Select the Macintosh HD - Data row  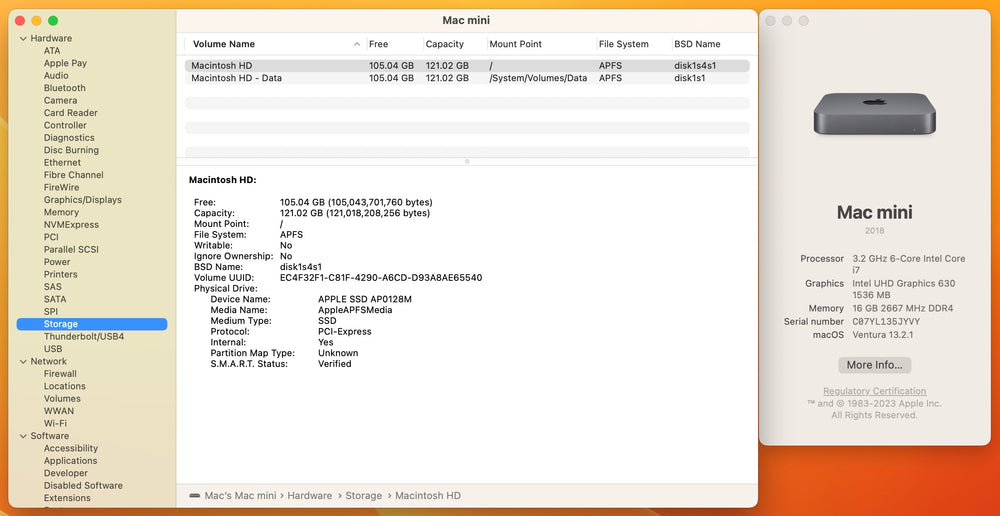click(467, 78)
